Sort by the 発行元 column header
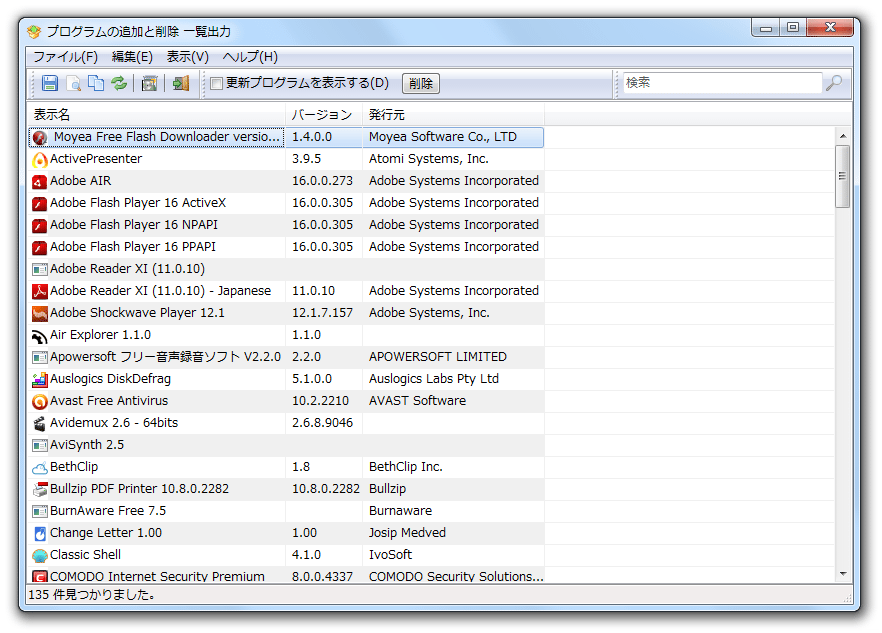 pyautogui.click(x=453, y=115)
